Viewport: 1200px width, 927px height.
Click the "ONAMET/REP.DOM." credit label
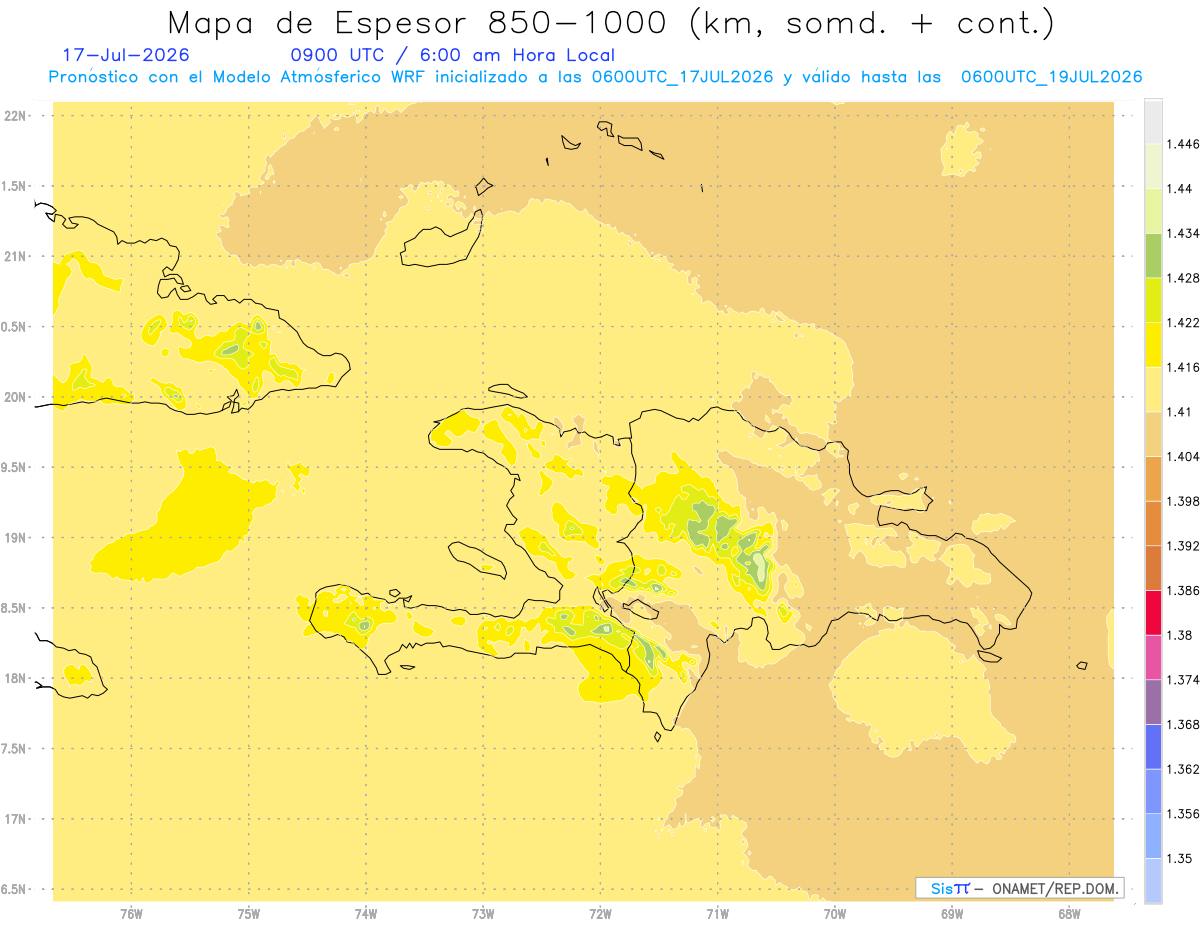click(1053, 888)
